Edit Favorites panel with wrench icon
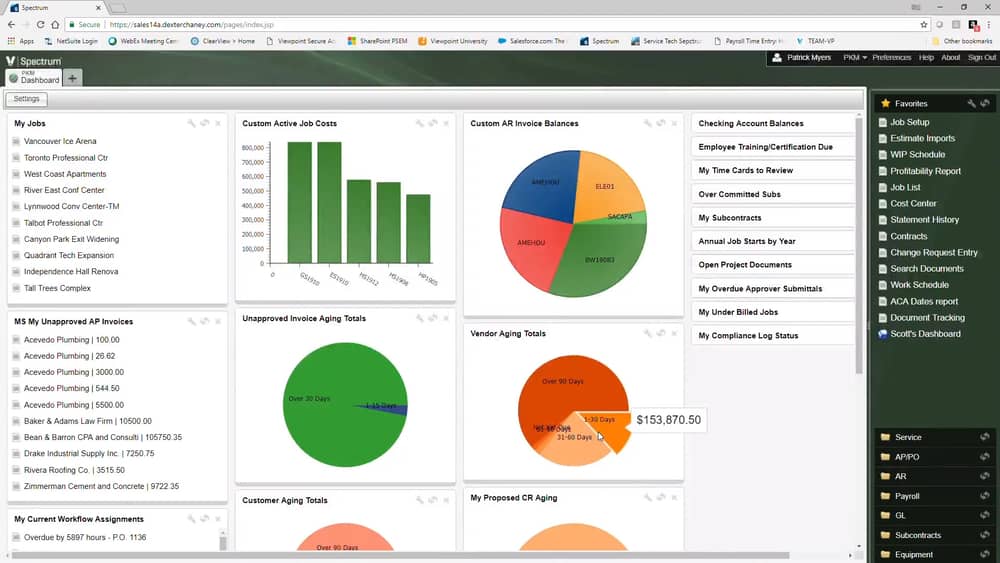The width and height of the screenshot is (1000, 563). (x=971, y=103)
